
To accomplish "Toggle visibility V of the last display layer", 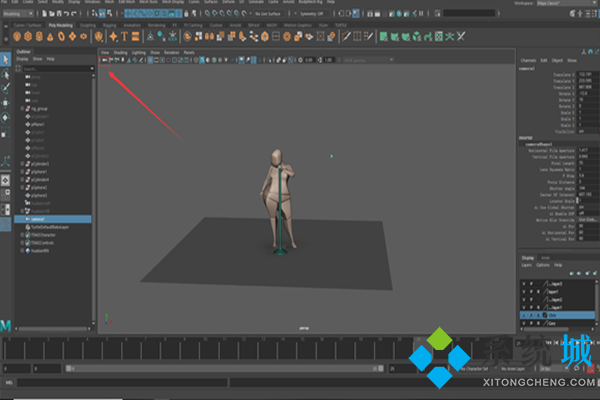I will click(522, 325).
